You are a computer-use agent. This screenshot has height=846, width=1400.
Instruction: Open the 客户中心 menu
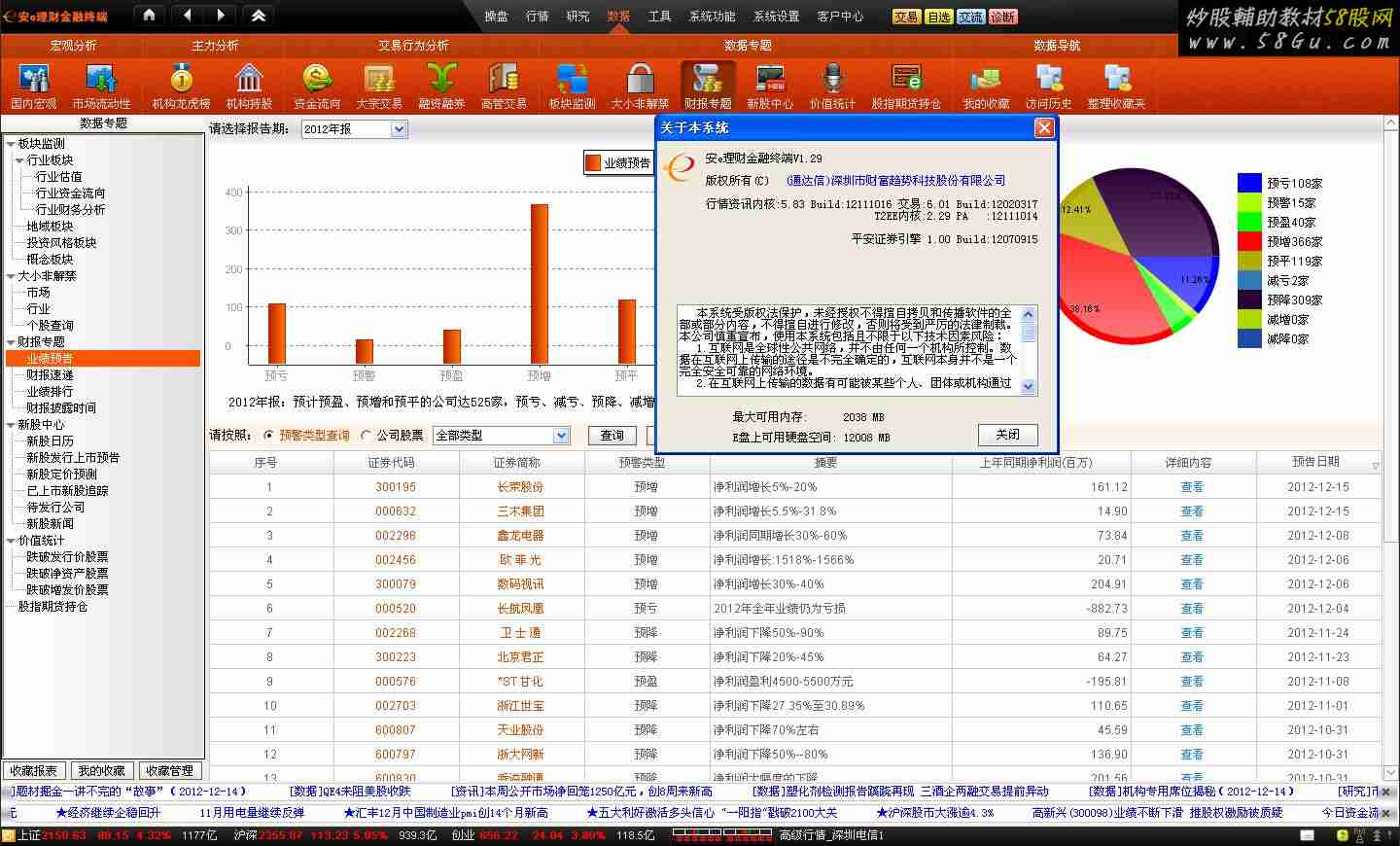click(841, 16)
